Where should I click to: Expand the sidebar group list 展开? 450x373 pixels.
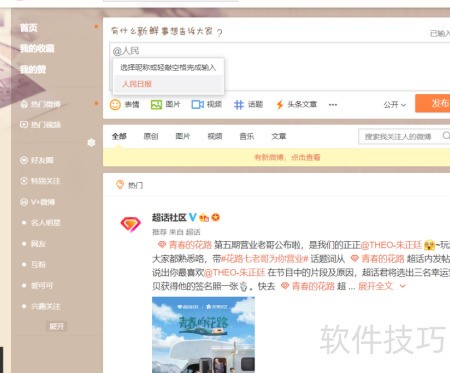click(x=56, y=326)
